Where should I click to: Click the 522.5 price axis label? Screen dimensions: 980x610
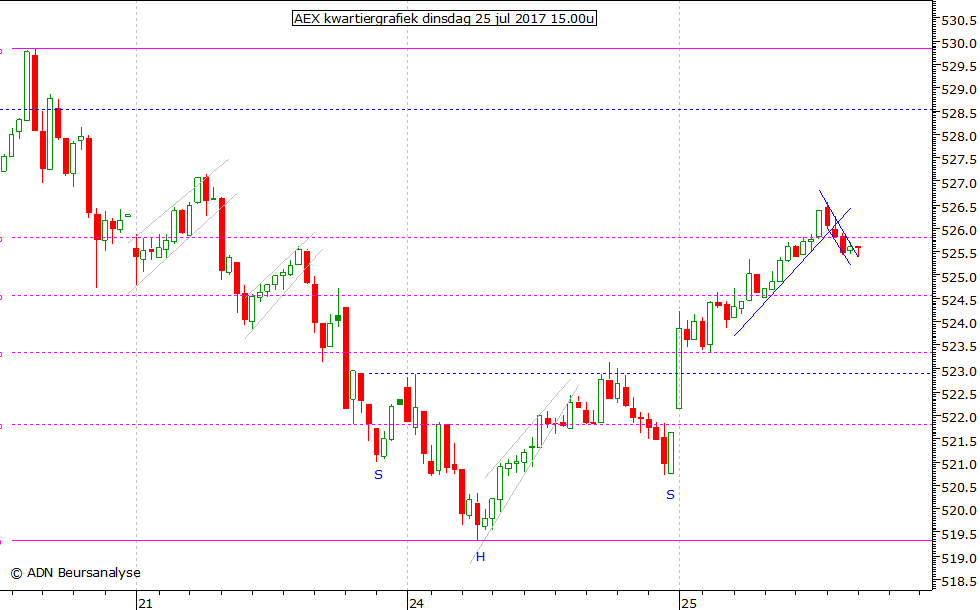click(x=959, y=394)
